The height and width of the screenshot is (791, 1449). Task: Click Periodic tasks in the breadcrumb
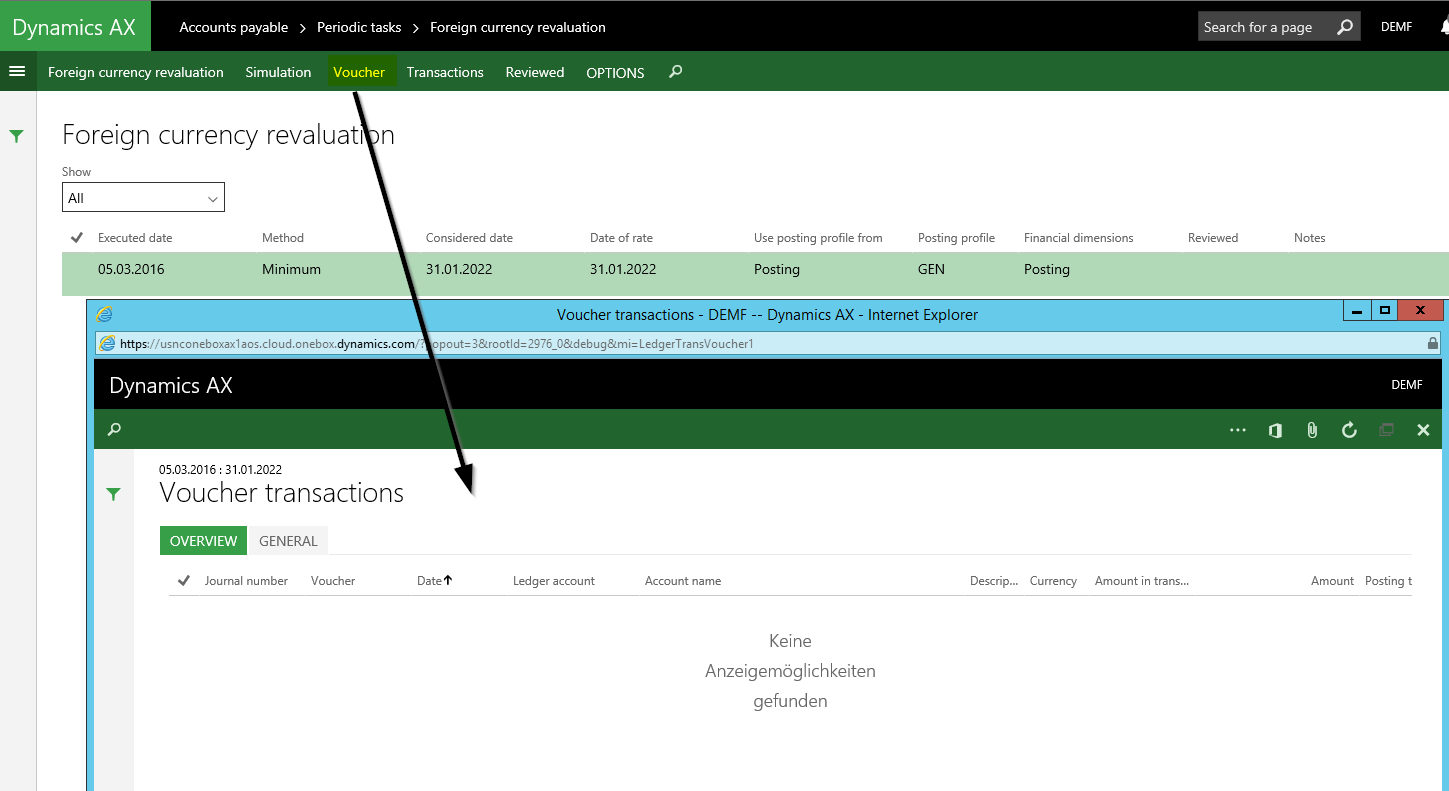pos(359,27)
